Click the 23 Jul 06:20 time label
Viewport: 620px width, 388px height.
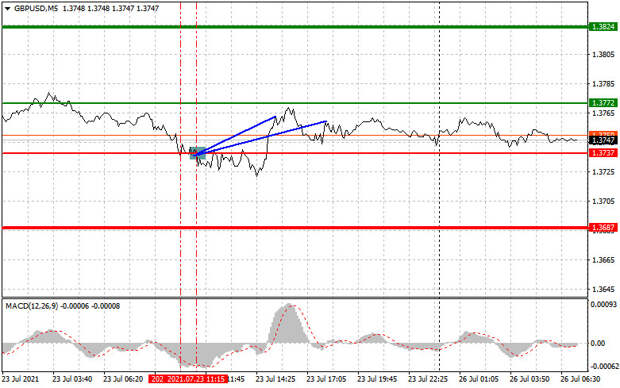point(123,379)
